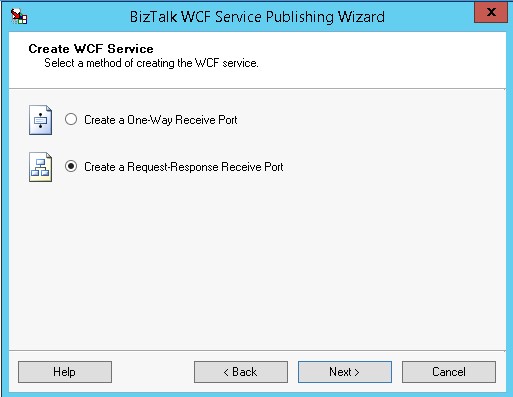Click the BizTalk wizard title bar icon

[x=19, y=16]
